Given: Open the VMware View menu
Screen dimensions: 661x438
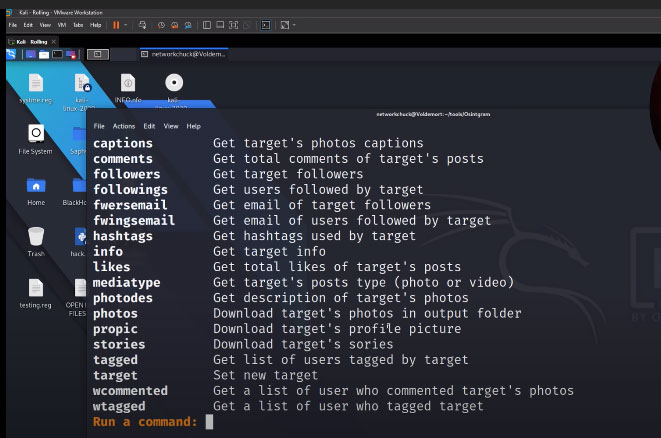Looking at the screenshot, I should (45, 25).
